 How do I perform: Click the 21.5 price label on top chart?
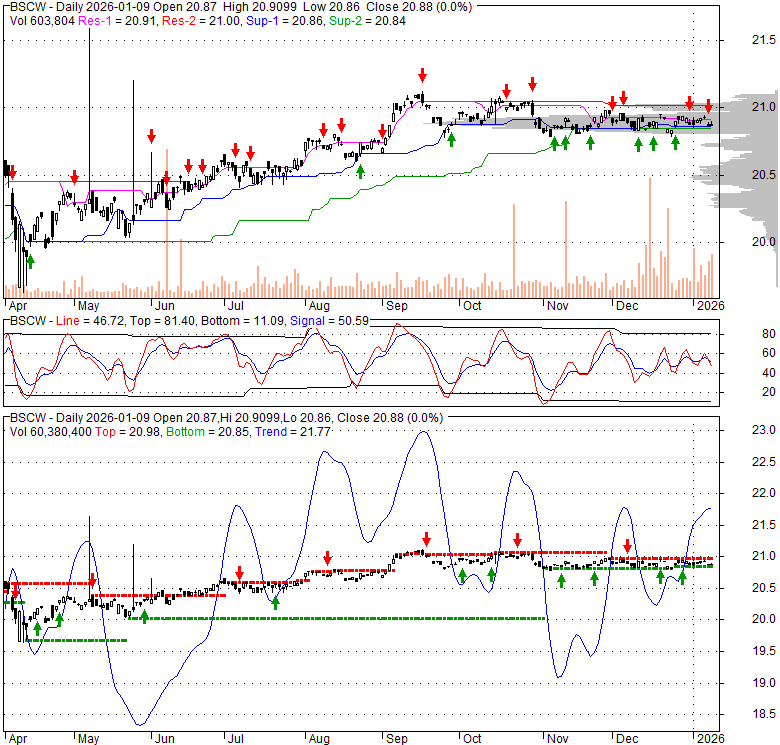763,39
